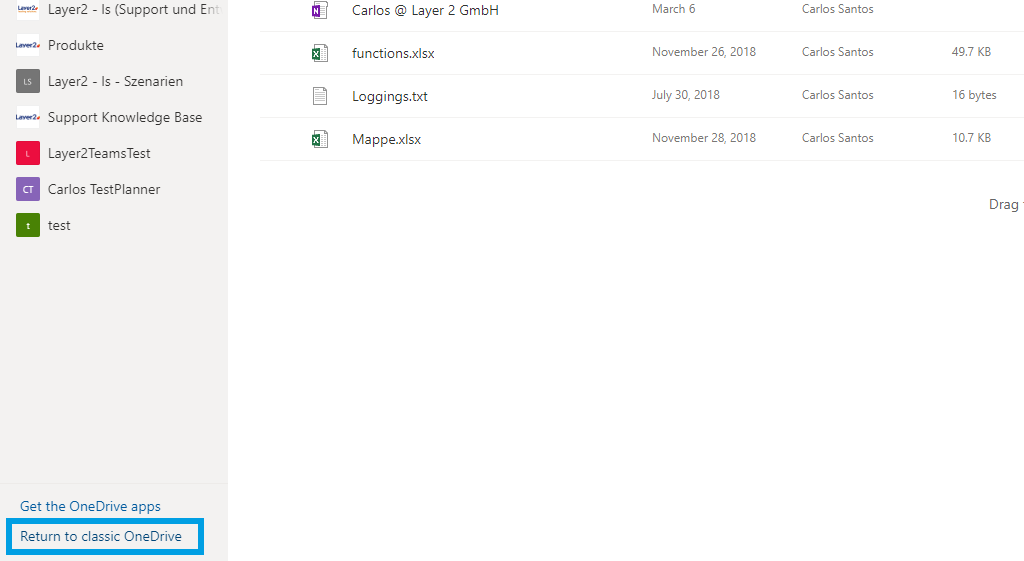The width and height of the screenshot is (1024, 561).
Task: Select the Layer2TeamsTest site
Action: coord(99,153)
